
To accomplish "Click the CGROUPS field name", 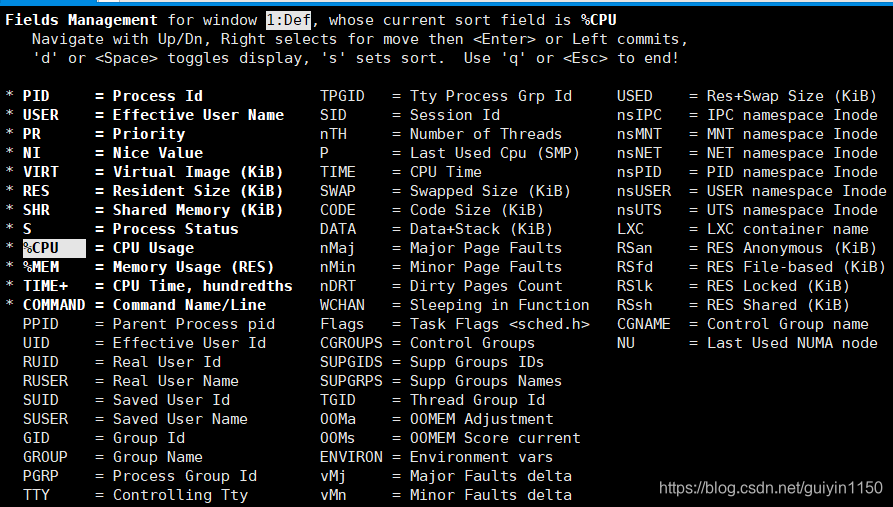I will (351, 343).
